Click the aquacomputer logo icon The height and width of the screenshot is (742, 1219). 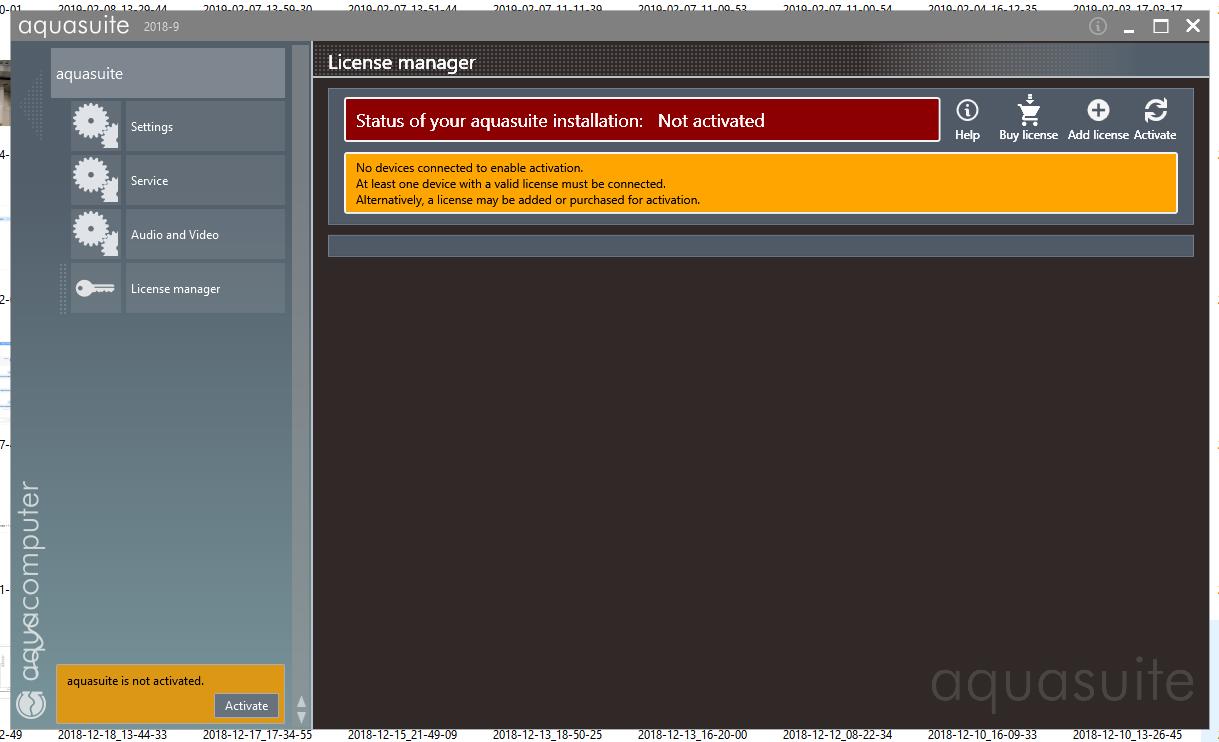point(32,705)
